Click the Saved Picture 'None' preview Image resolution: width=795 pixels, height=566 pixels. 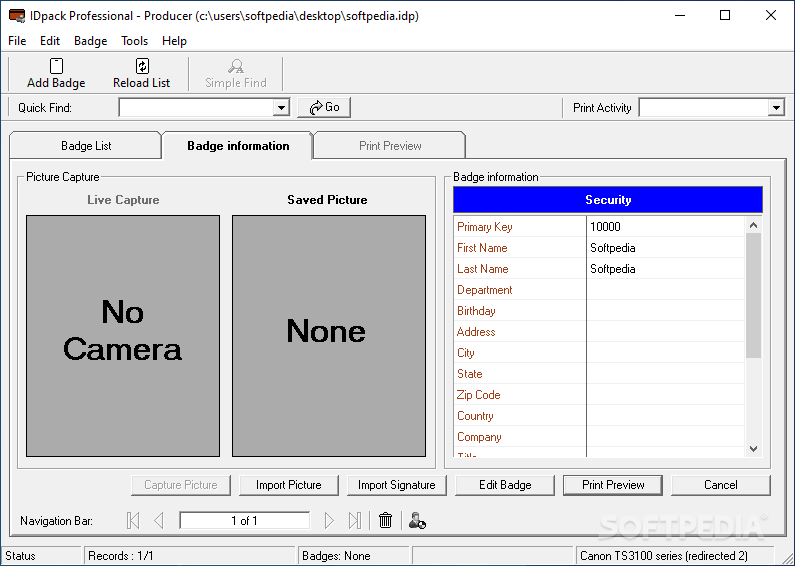click(x=329, y=336)
